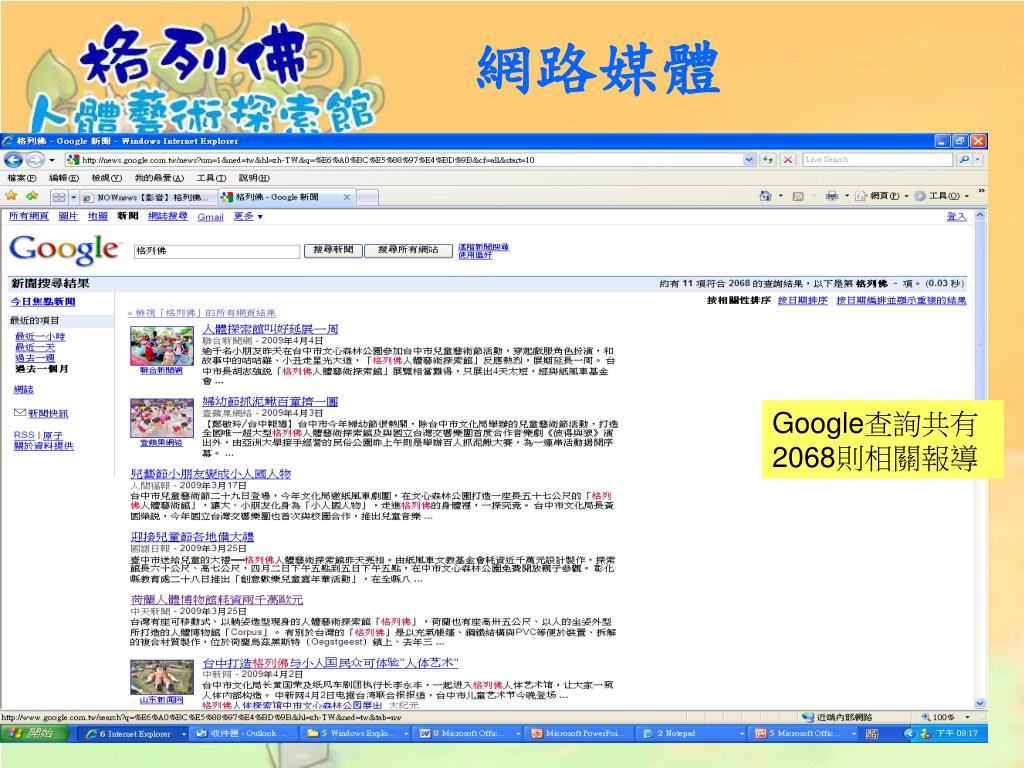Open Favorites Center star icon
This screenshot has width=1024, height=768.
coord(11,196)
